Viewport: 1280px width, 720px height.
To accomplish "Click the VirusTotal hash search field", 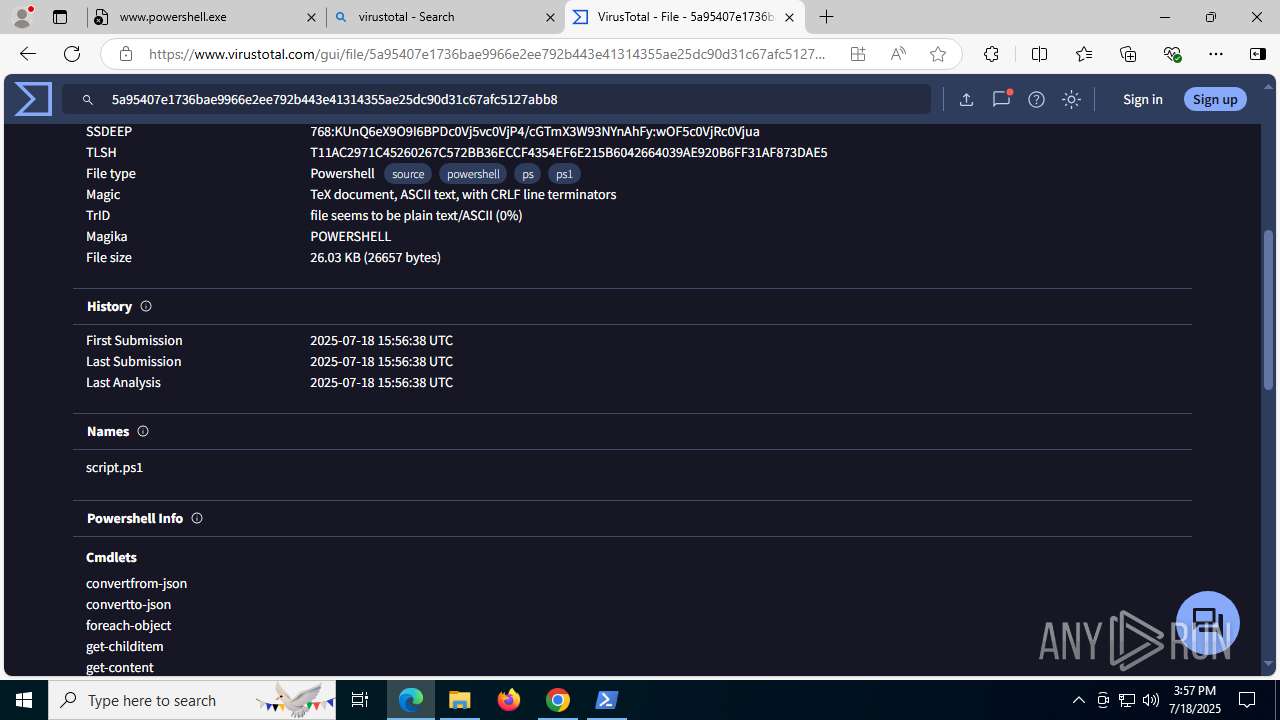I will (x=496, y=99).
